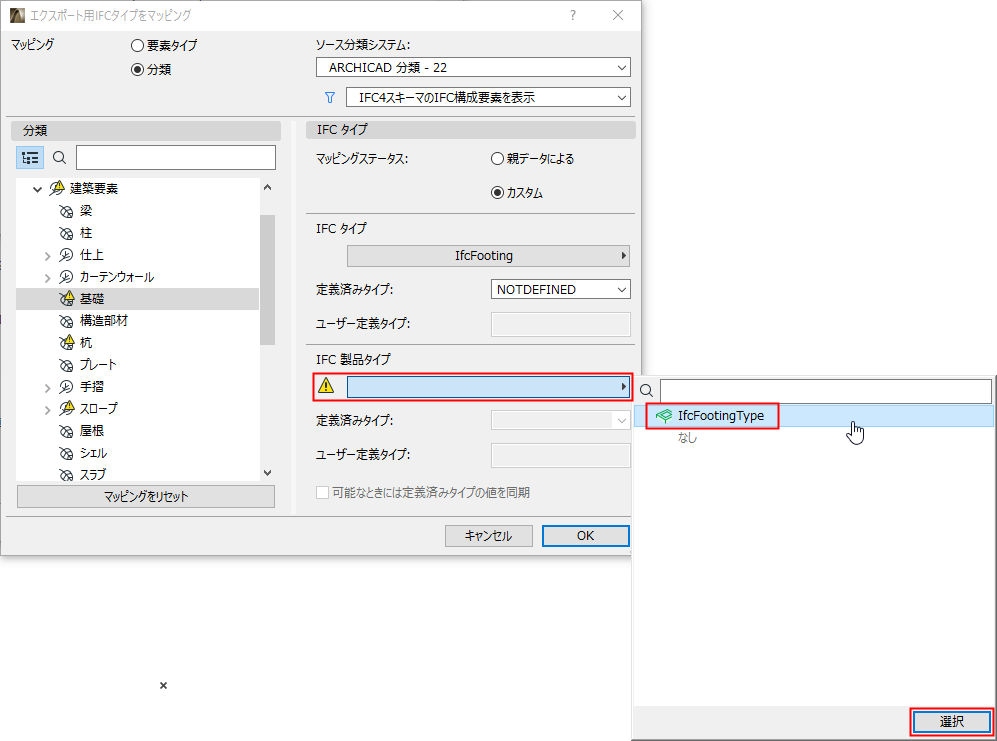Image resolution: width=997 pixels, height=741 pixels.
Task: Click the 建築要素 warning classification icon
Action: point(57,188)
